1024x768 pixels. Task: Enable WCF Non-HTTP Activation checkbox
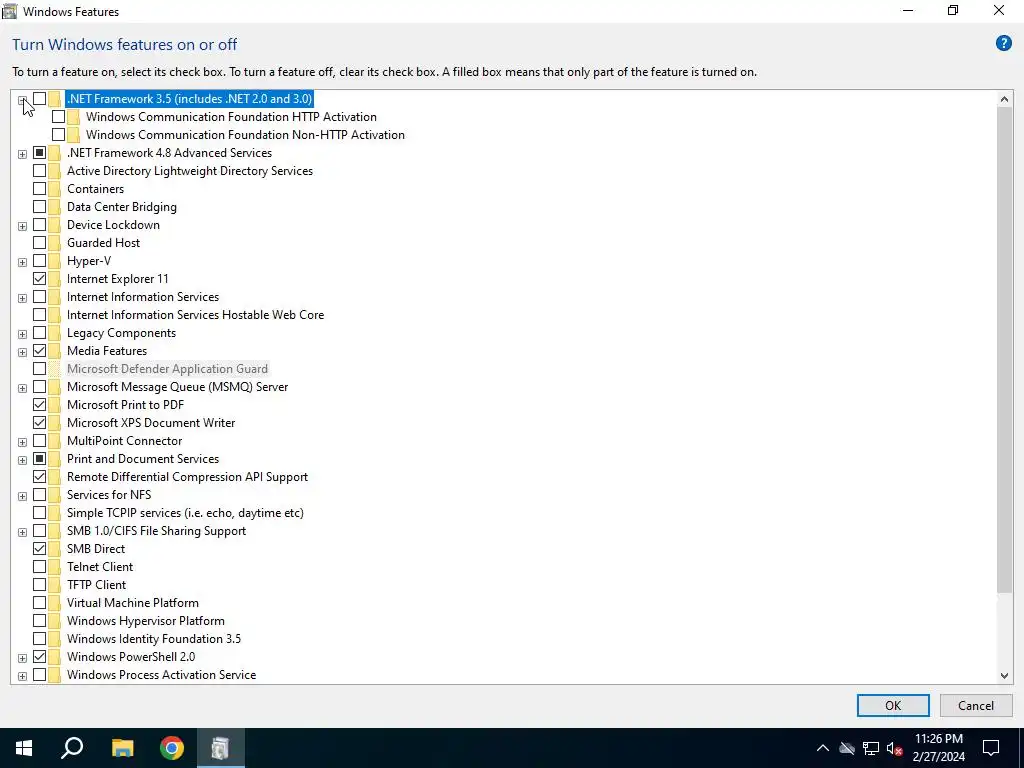(59, 135)
